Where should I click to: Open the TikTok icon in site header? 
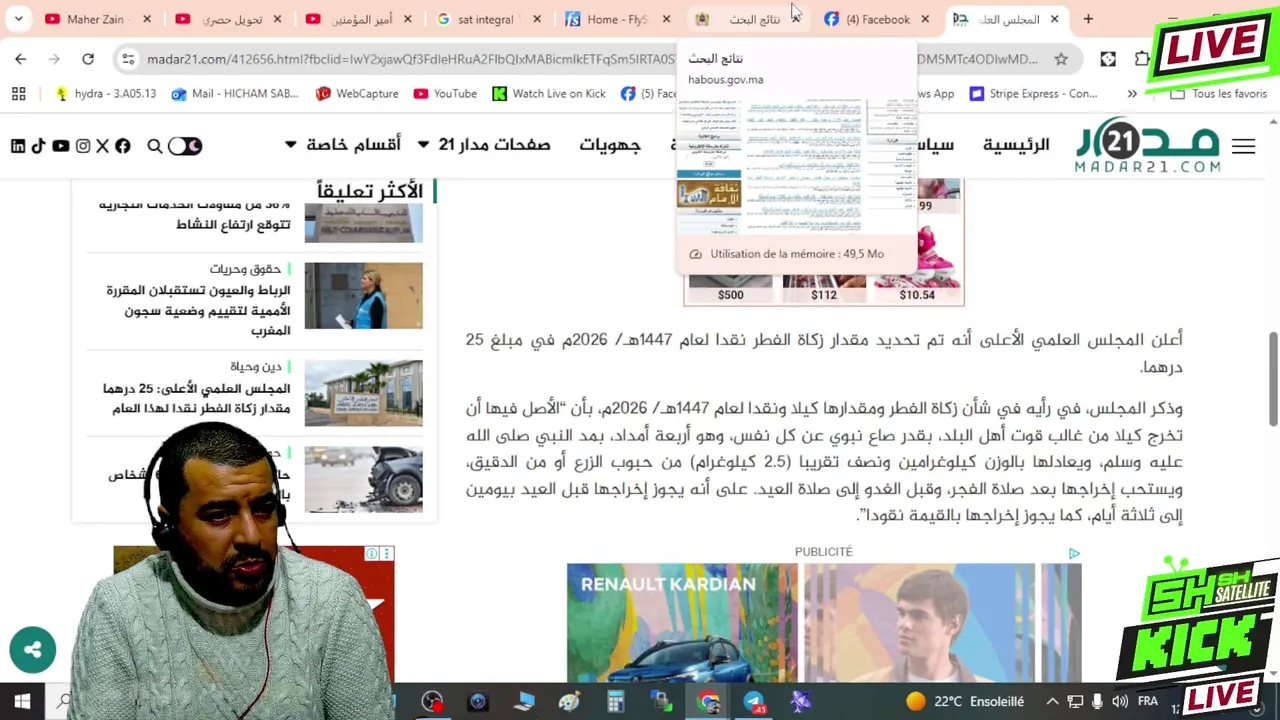pyautogui.click(x=38, y=146)
